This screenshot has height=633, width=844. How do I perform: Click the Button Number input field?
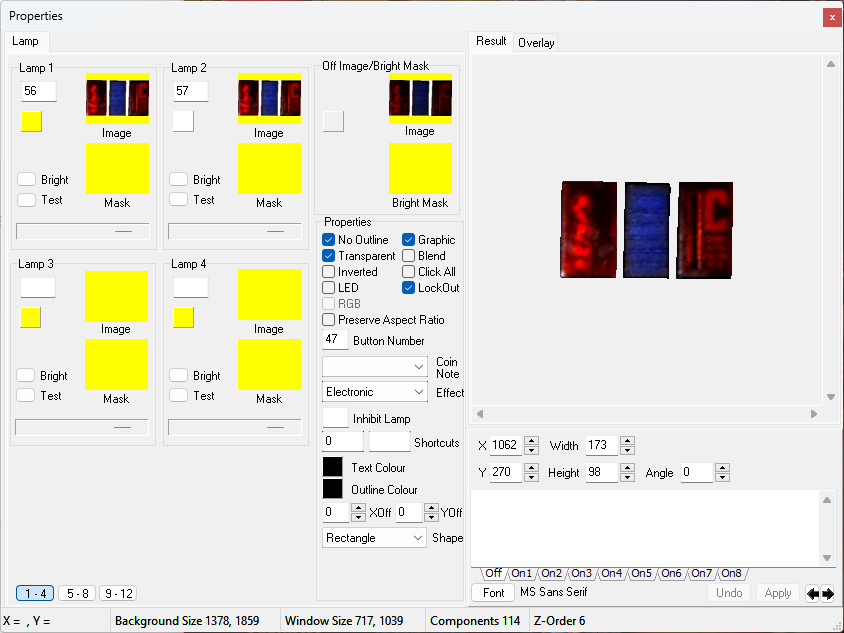pyautogui.click(x=335, y=340)
